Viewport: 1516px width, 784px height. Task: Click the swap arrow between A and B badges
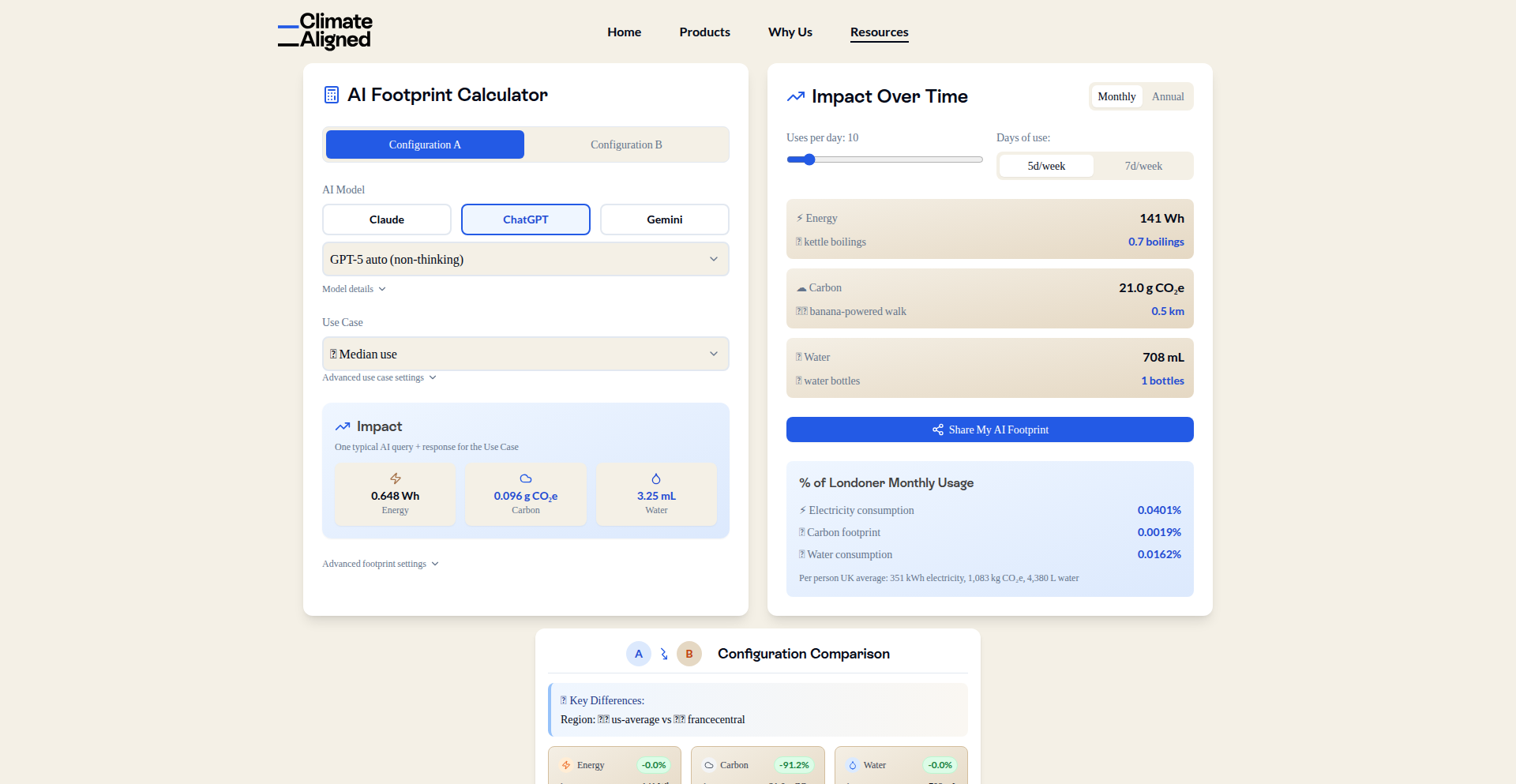coord(664,654)
